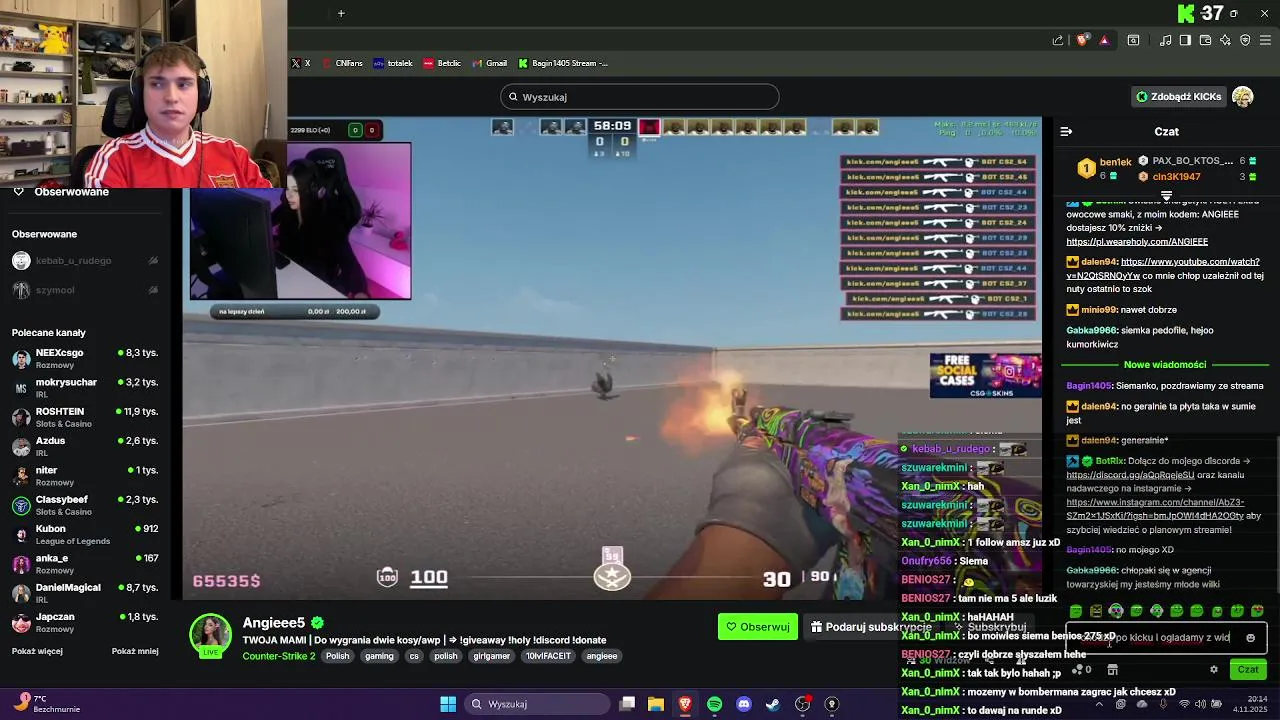Open the emoji picker in chat input
Screen dimensions: 1280x720
point(1250,638)
